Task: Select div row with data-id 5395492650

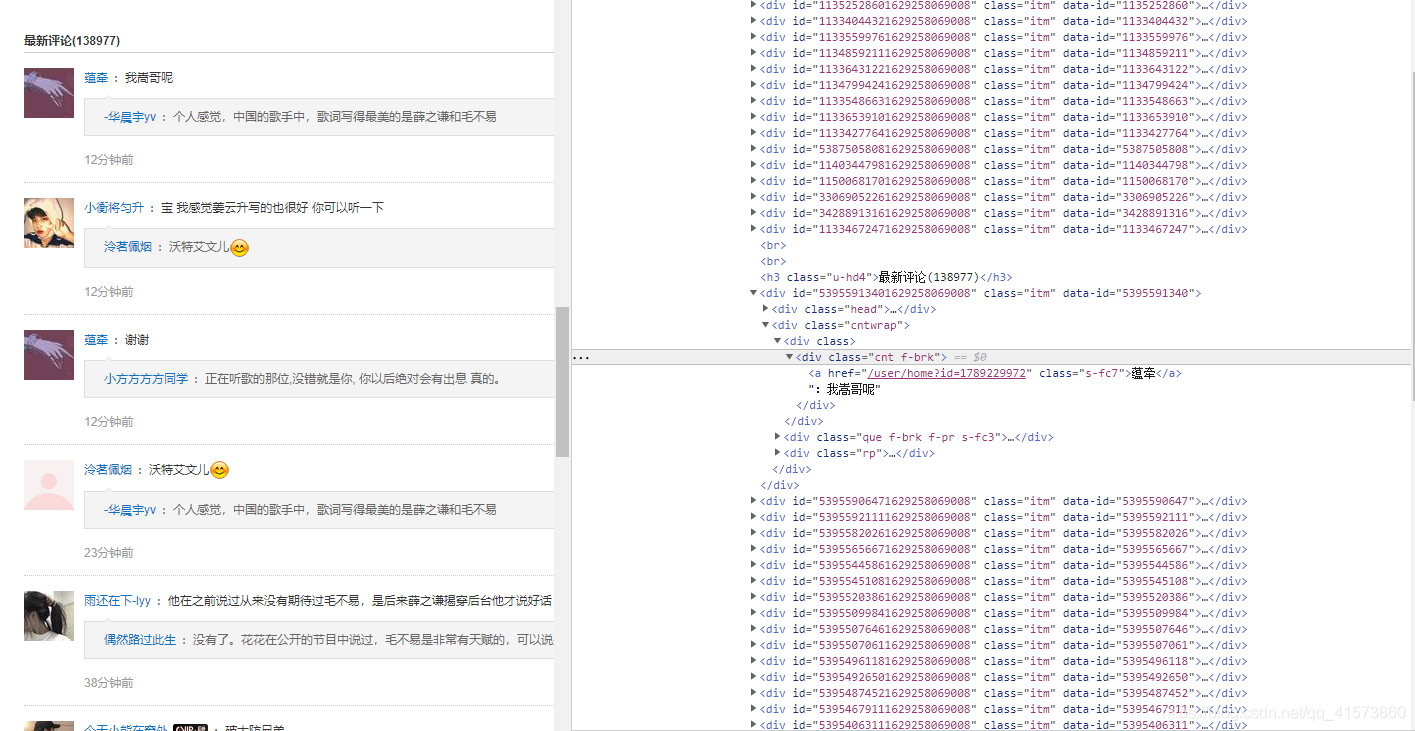Action: (x=1003, y=677)
